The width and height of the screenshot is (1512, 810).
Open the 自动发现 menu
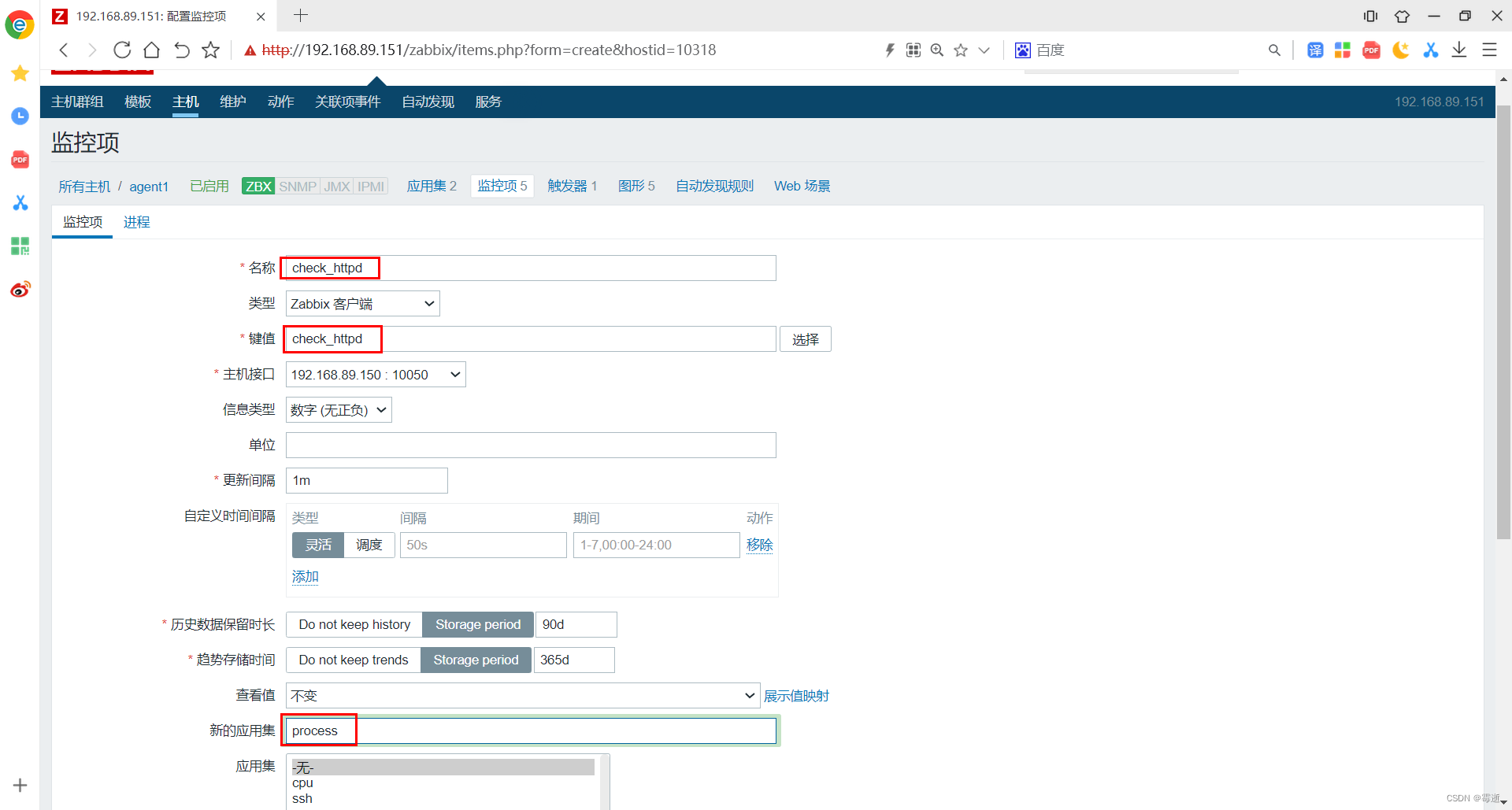[x=428, y=102]
